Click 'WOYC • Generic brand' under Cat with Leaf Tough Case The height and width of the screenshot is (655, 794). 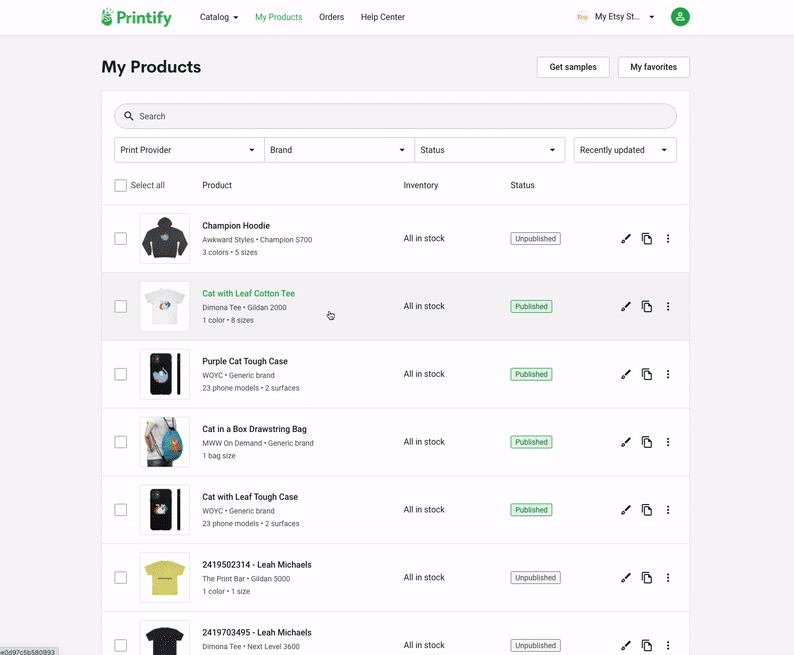pos(238,511)
